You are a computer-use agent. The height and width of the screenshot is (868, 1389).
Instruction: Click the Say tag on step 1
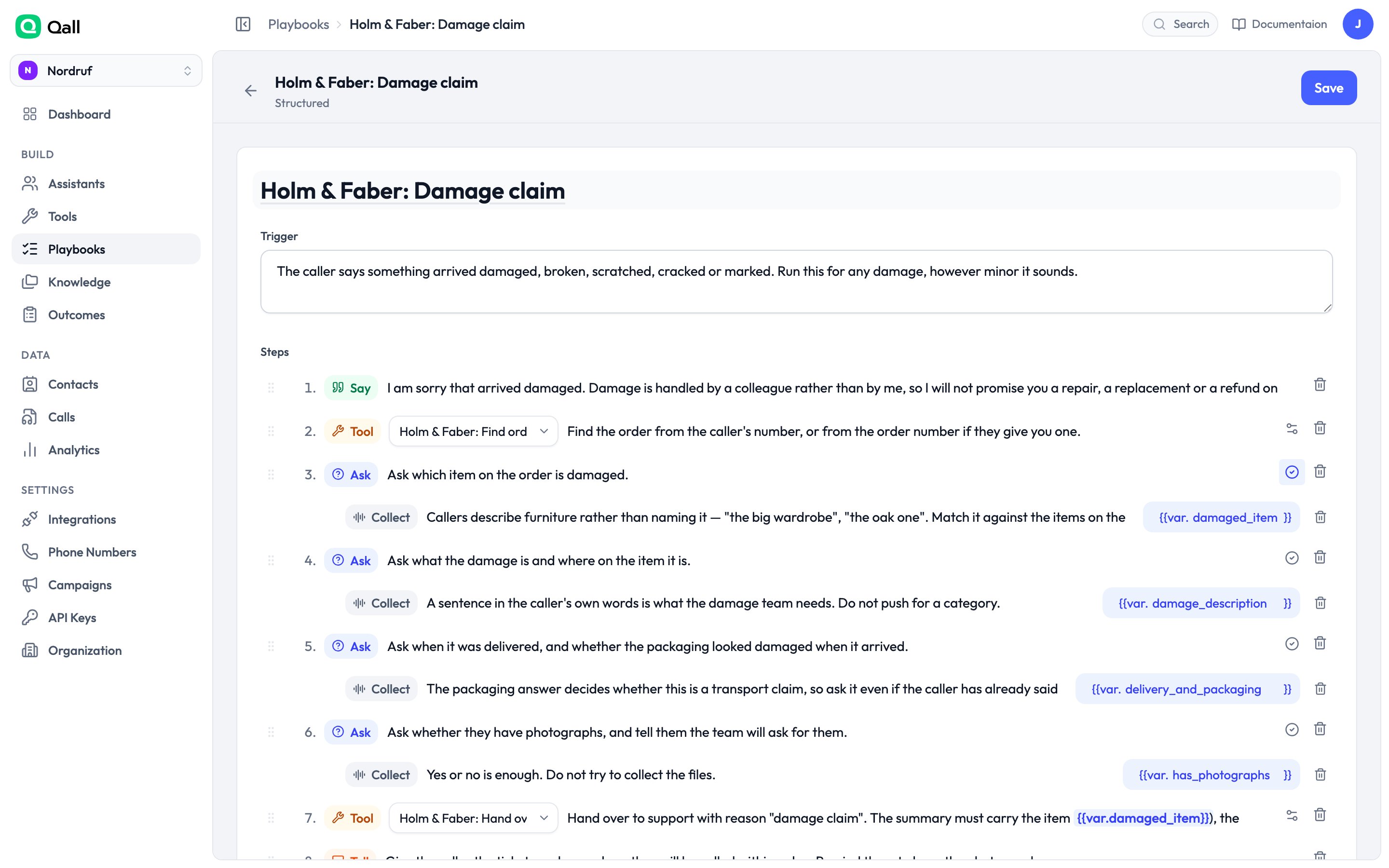(351, 388)
